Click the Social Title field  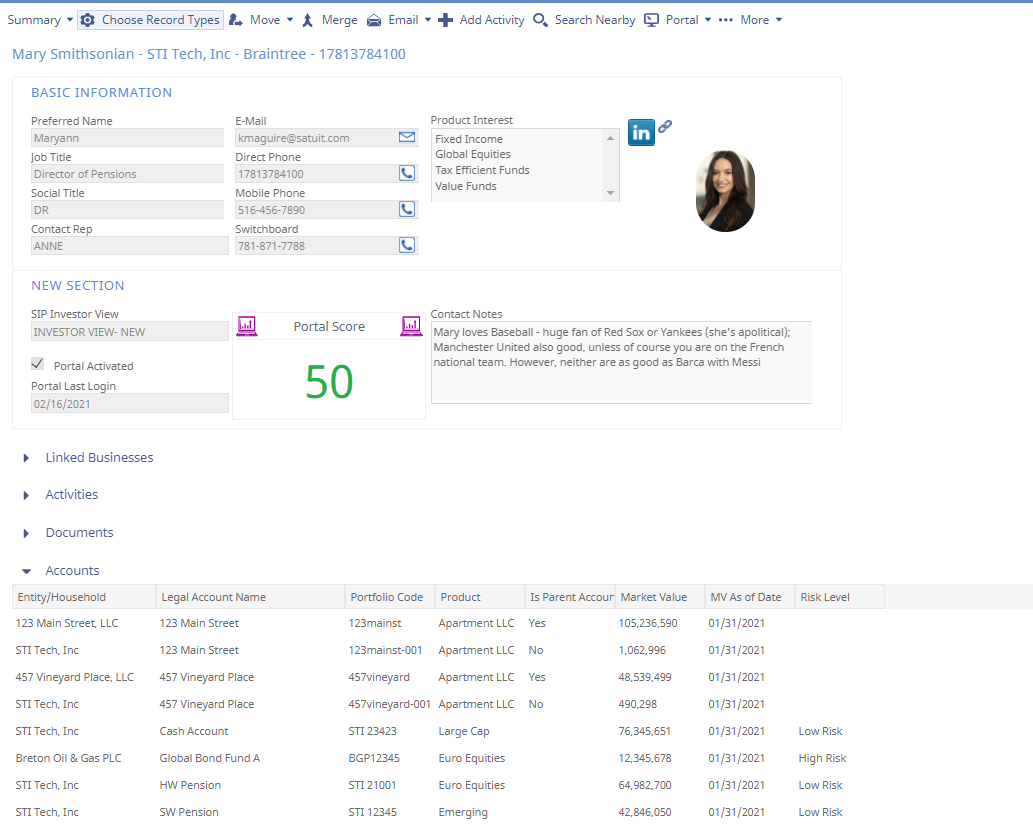(127, 210)
